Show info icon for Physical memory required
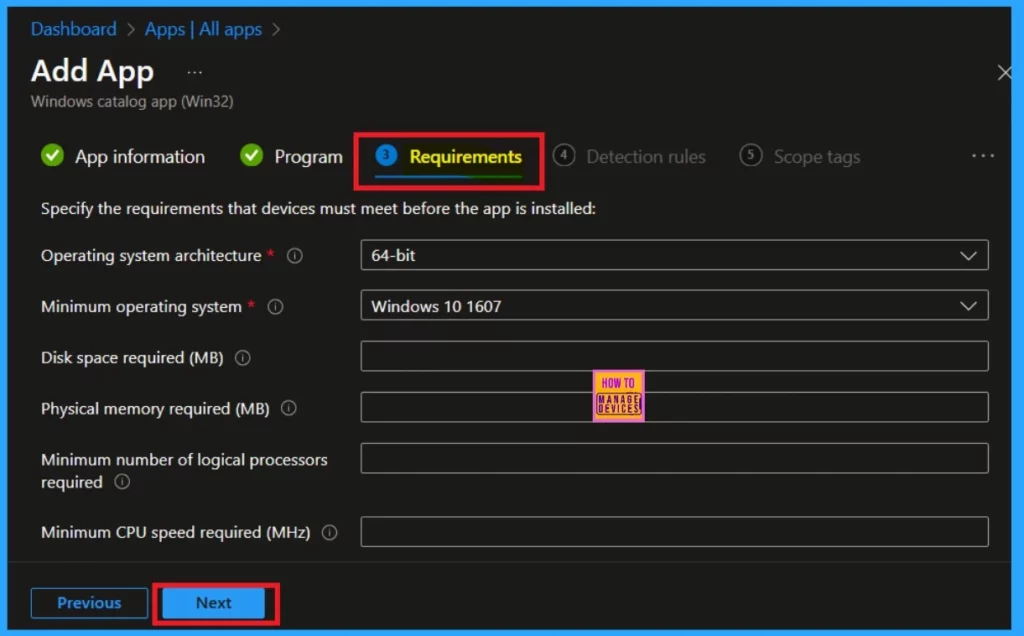Screen dimensions: 1024x636 tap(289, 408)
